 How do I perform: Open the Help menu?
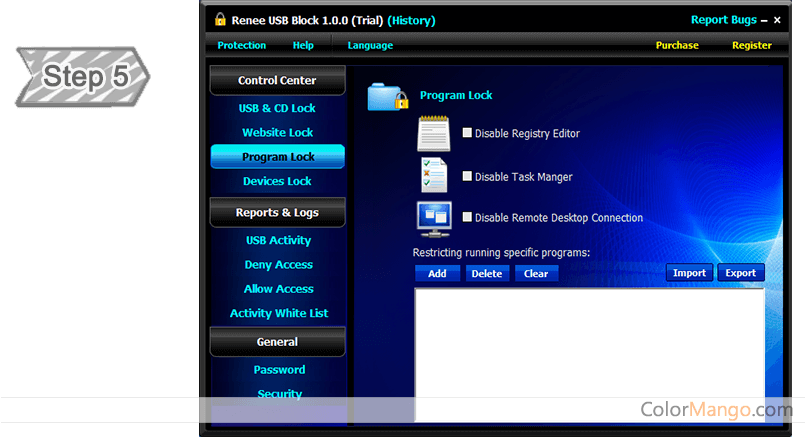tap(303, 45)
